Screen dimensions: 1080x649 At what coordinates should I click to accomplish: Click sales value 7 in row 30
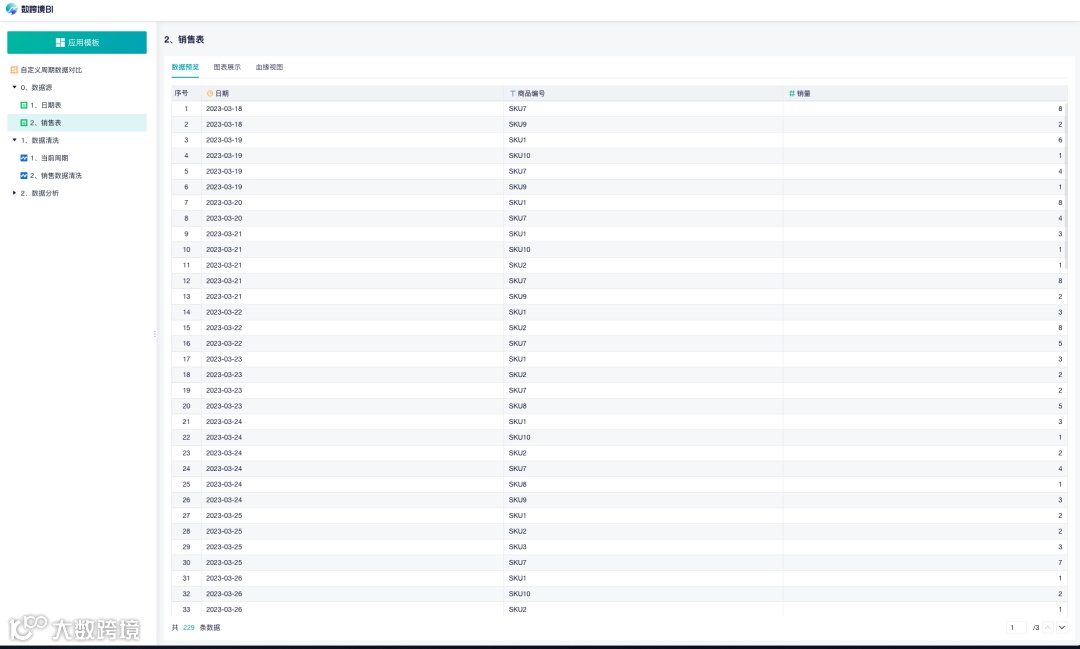1060,563
